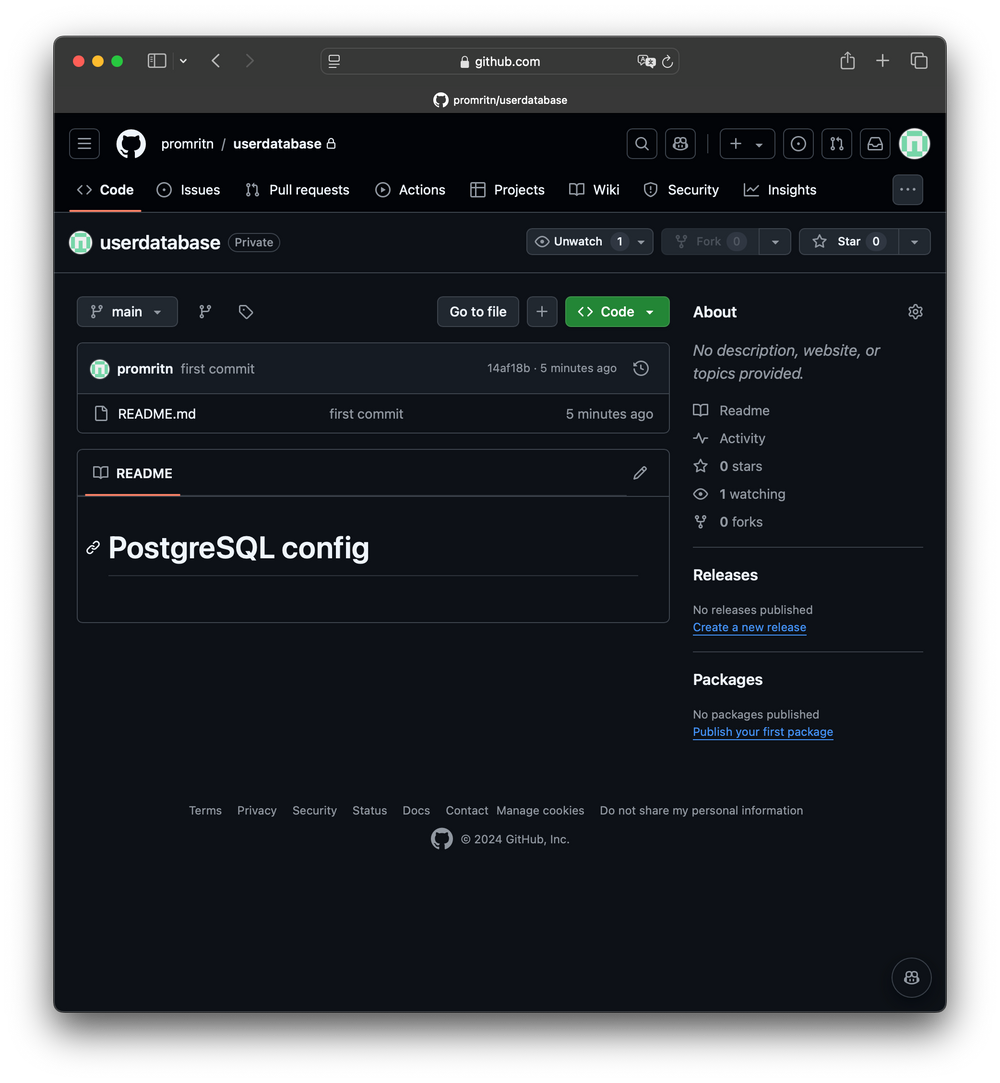Edit README with the pencil icon

pyautogui.click(x=640, y=473)
